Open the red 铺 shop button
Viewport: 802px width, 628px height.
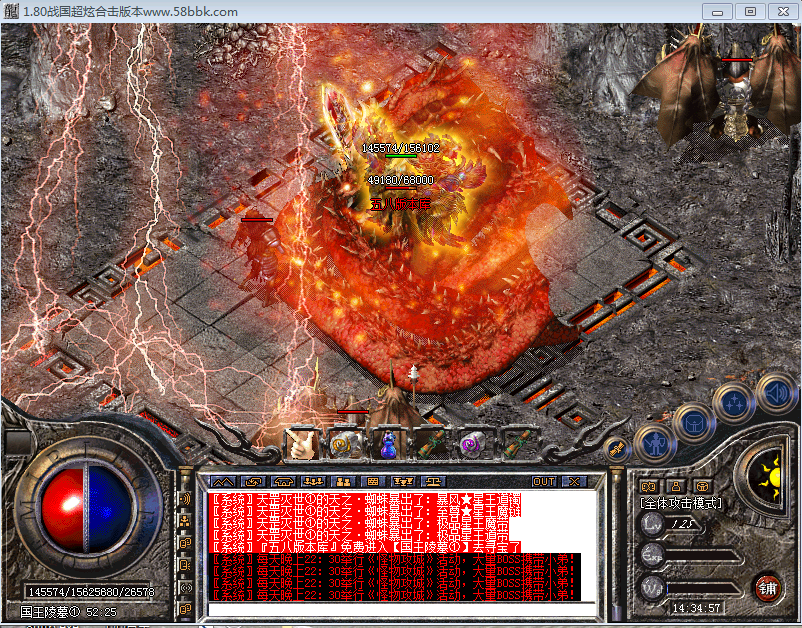coord(767,588)
